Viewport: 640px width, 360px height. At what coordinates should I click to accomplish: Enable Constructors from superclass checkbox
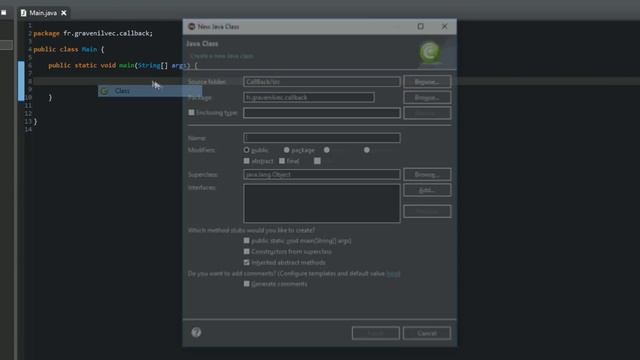click(247, 251)
